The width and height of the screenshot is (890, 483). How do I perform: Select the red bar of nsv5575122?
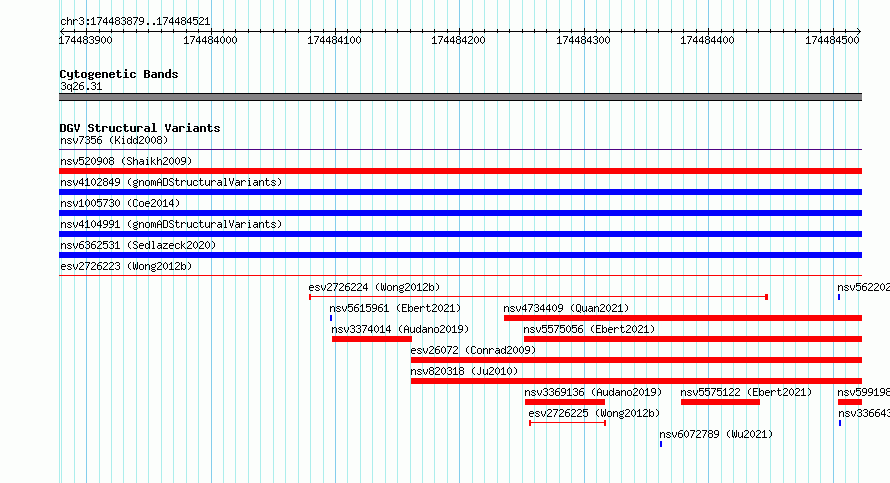[x=720, y=402]
